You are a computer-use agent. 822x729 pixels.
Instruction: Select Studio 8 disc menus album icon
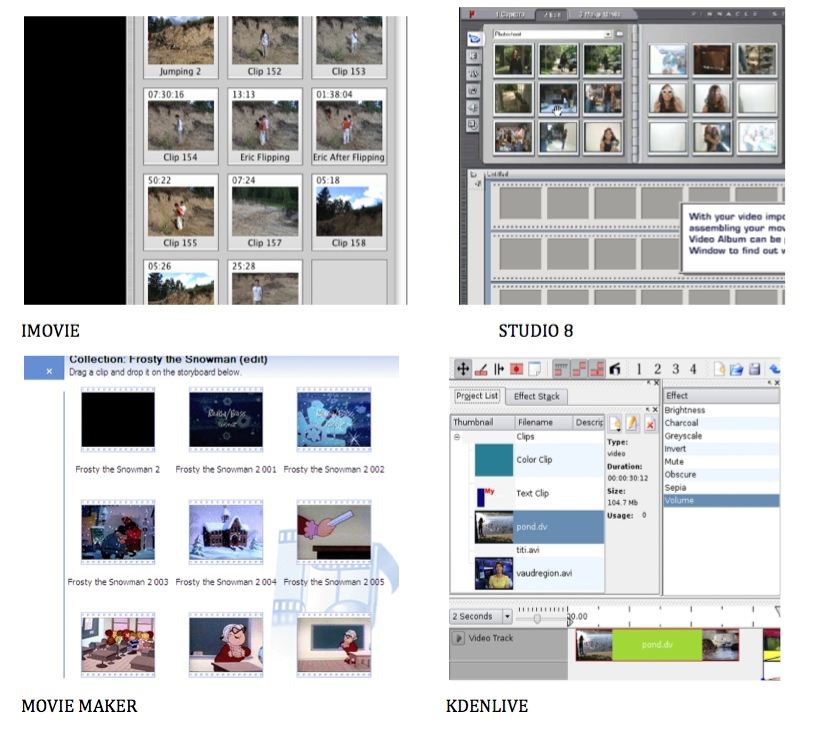[473, 125]
